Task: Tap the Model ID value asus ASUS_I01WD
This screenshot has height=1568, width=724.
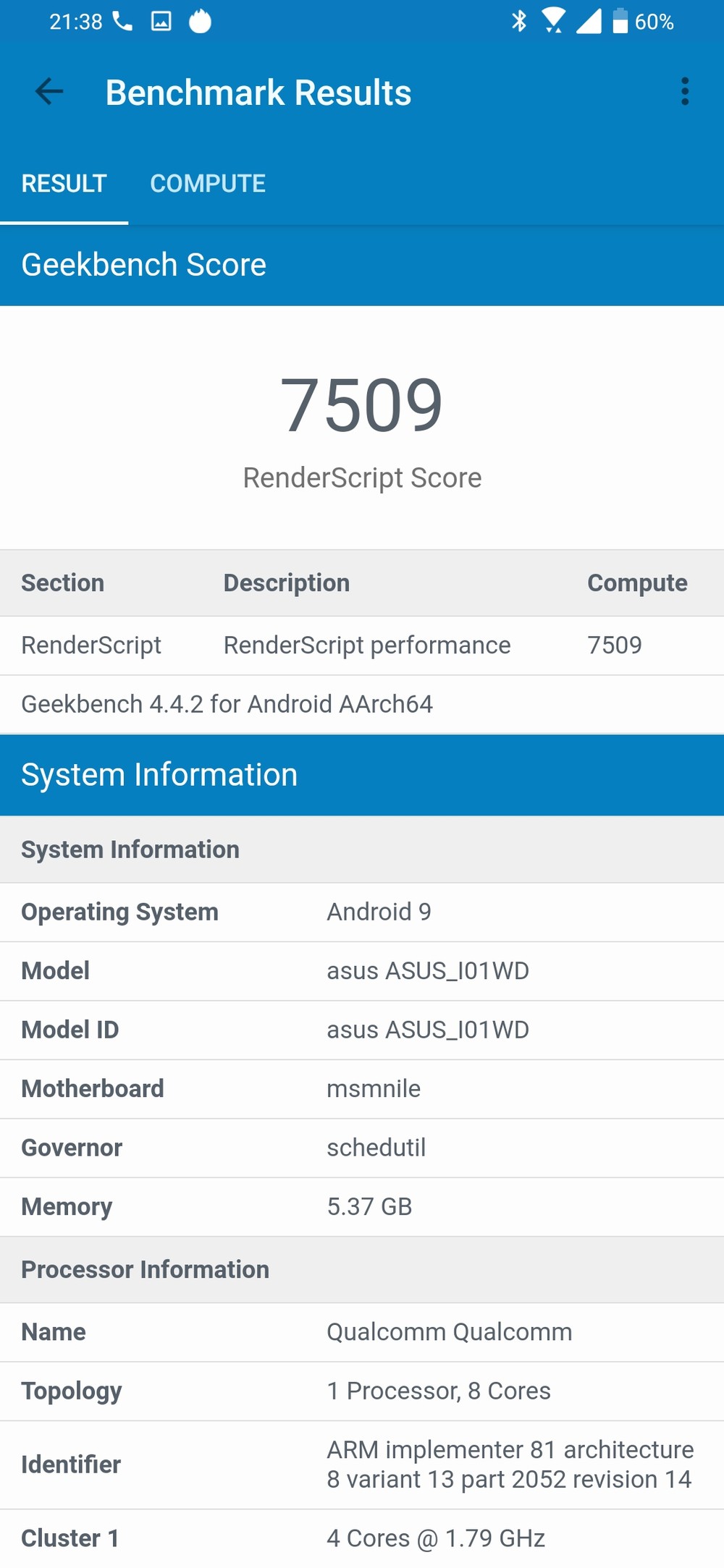Action: (428, 1030)
